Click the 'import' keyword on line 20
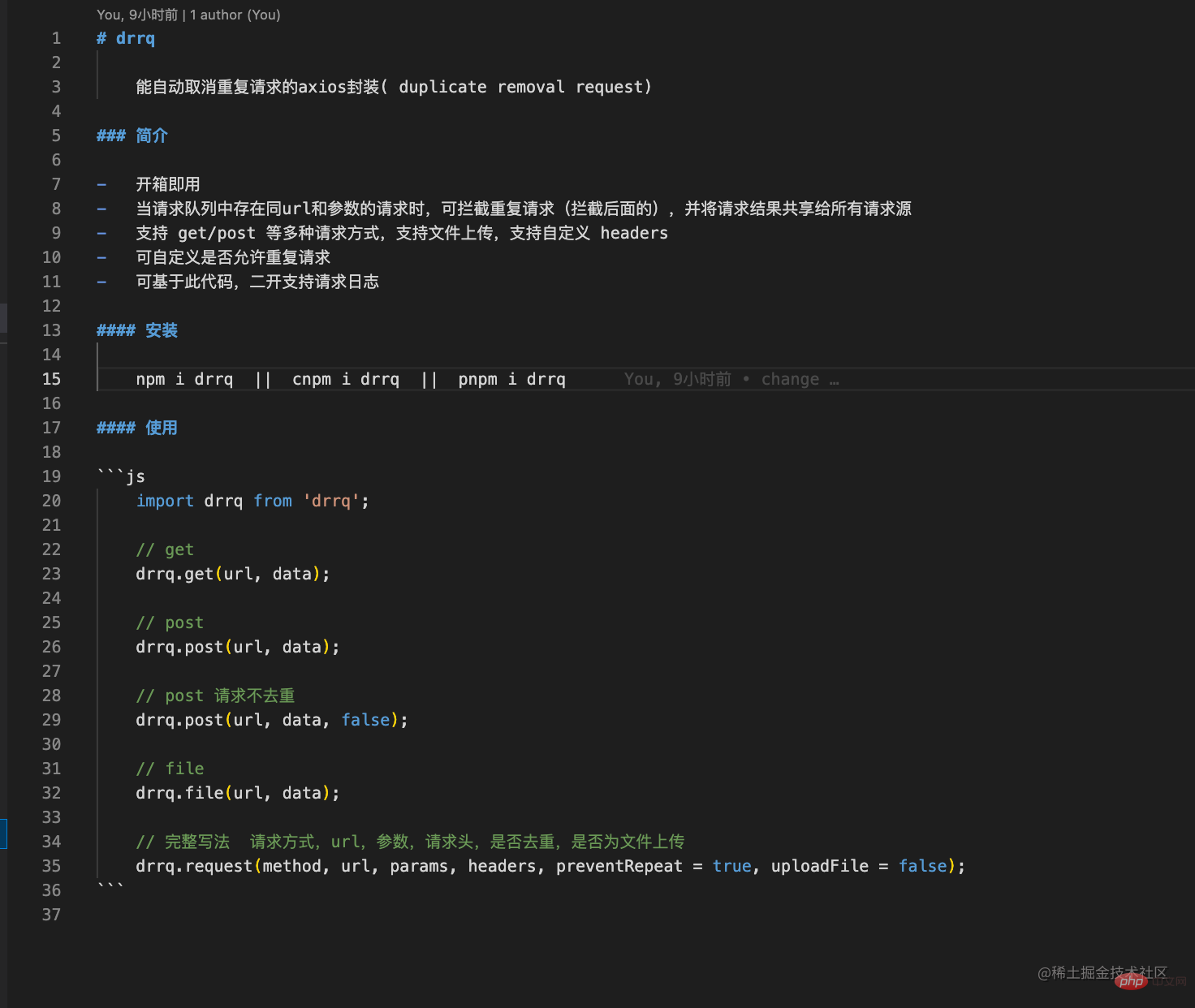Viewport: 1195px width, 1008px height. tap(165, 501)
